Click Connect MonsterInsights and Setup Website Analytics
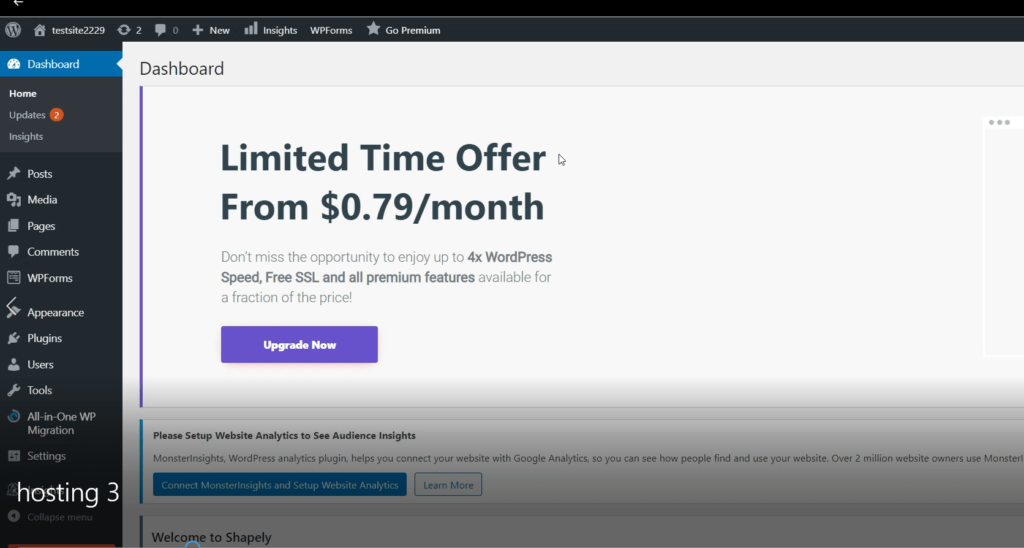The image size is (1024, 548). (280, 485)
